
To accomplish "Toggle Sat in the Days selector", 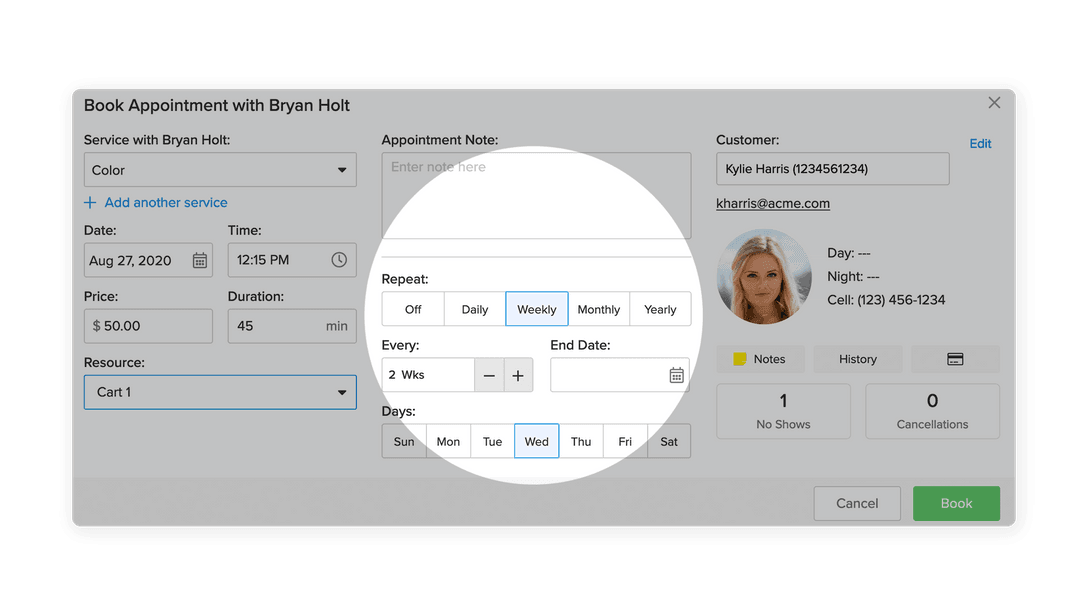I will (668, 441).
